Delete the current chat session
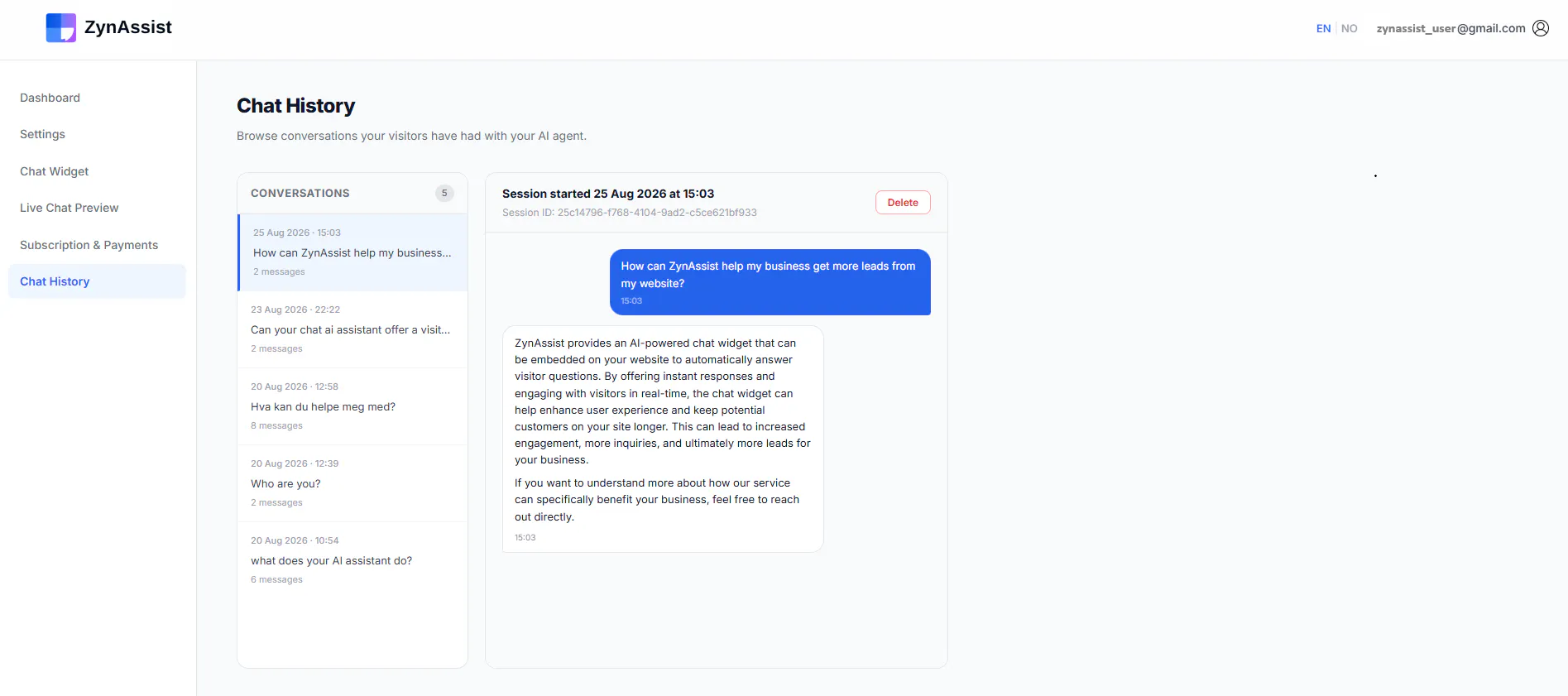The height and width of the screenshot is (696, 1568). [903, 203]
